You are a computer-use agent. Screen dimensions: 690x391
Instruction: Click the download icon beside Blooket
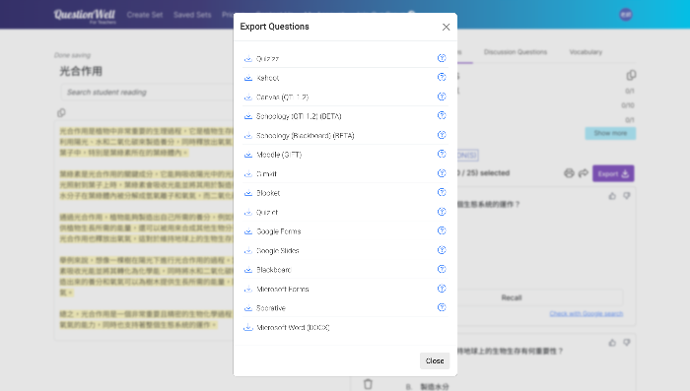[x=248, y=193]
